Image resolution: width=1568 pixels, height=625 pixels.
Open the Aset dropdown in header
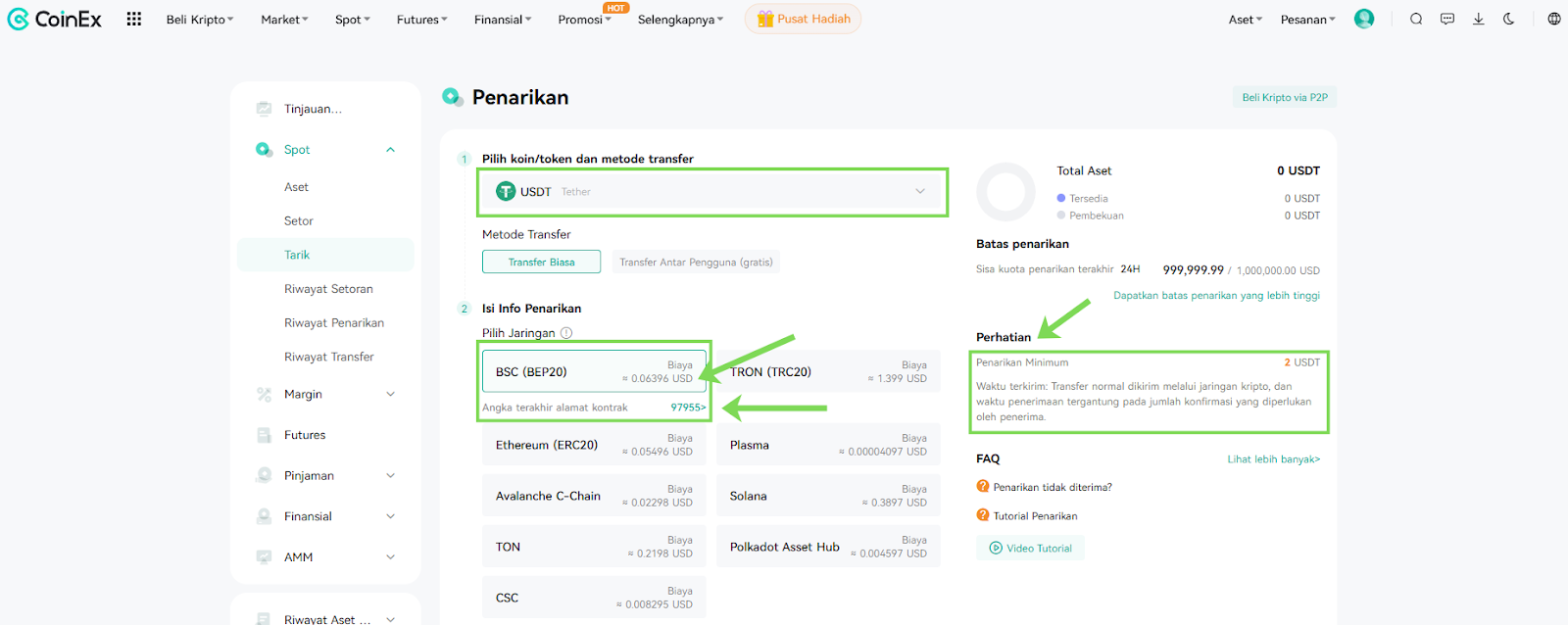point(1246,20)
